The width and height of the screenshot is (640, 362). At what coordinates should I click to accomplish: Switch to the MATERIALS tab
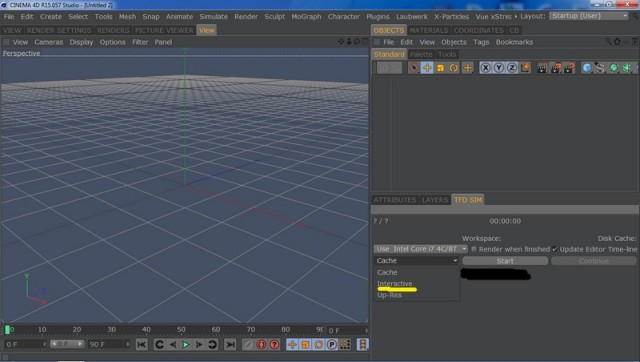429,30
